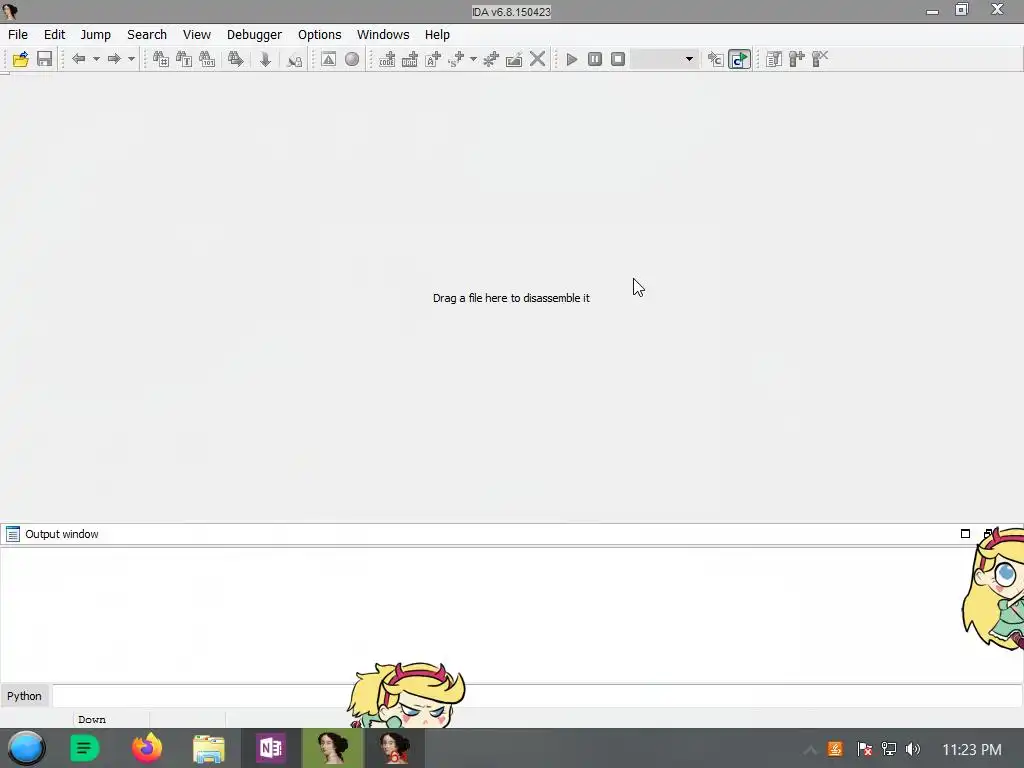
Task: Click the locked address jump icon
Action: (x=295, y=60)
